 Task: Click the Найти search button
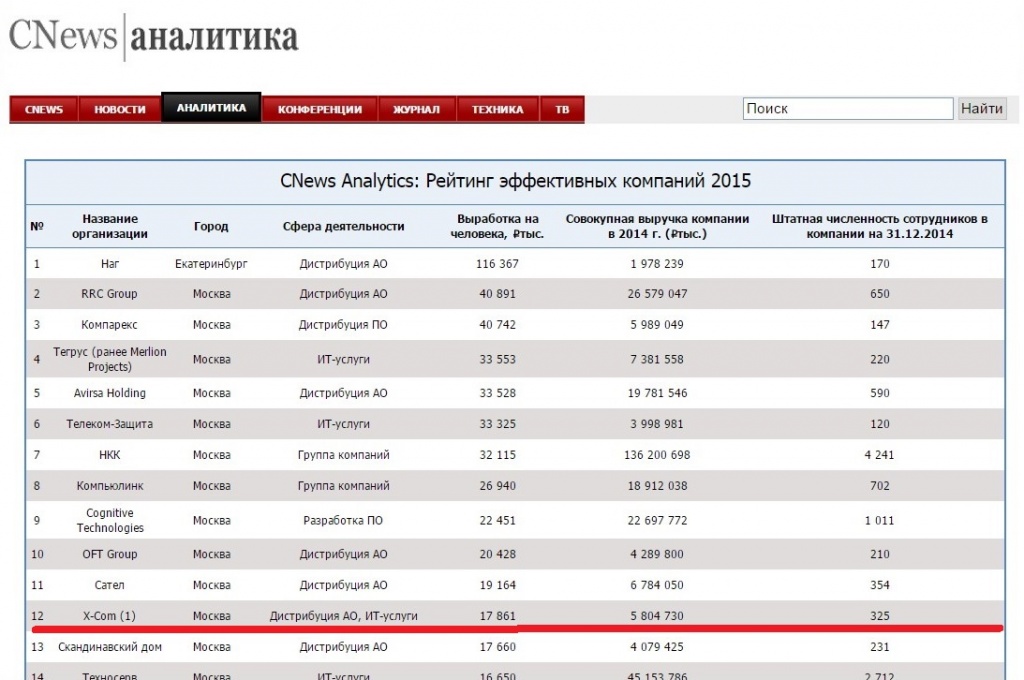point(982,108)
